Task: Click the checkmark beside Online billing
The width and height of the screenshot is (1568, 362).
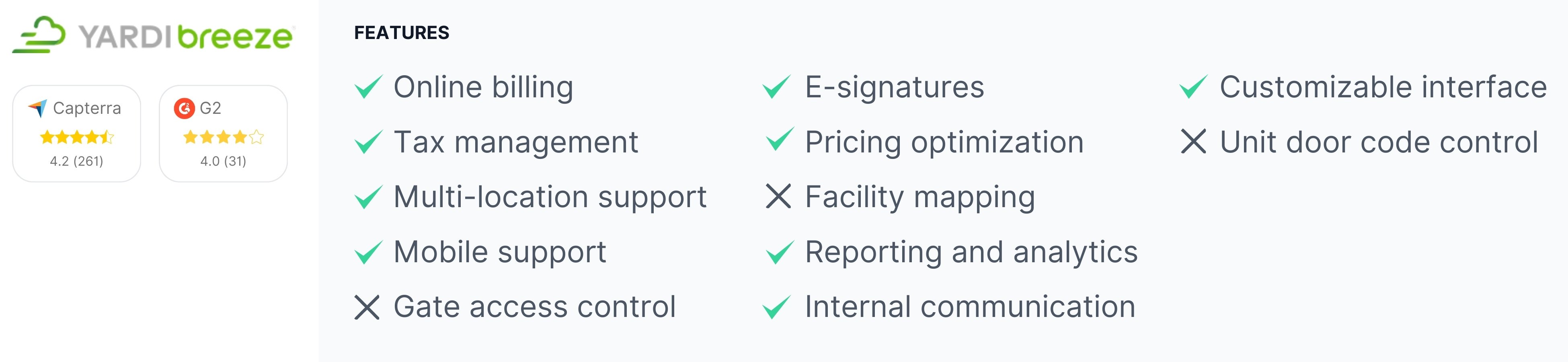Action: tap(368, 86)
